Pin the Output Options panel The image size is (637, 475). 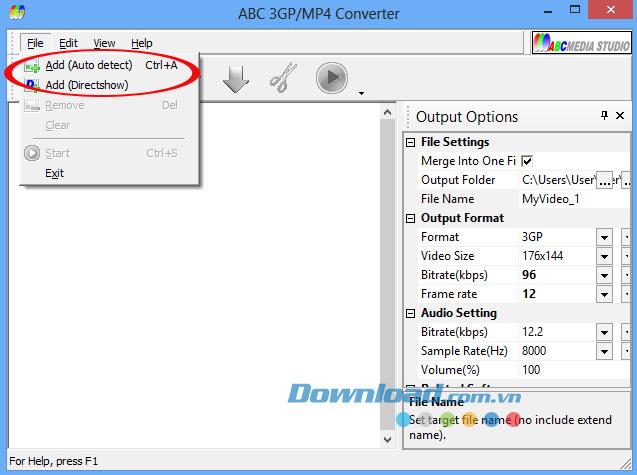tap(604, 116)
